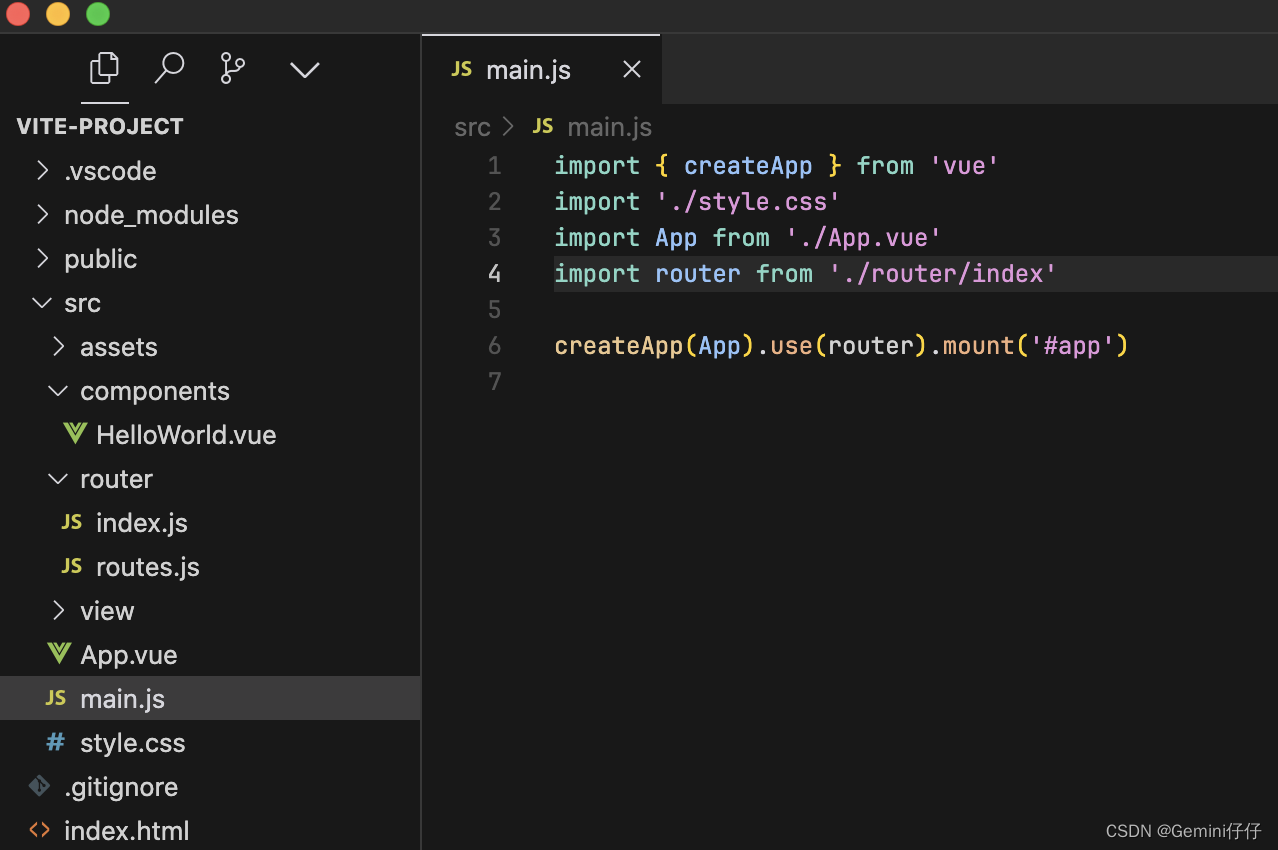Click line number 1 in the gutter
1278x850 pixels.
pyautogui.click(x=494, y=165)
